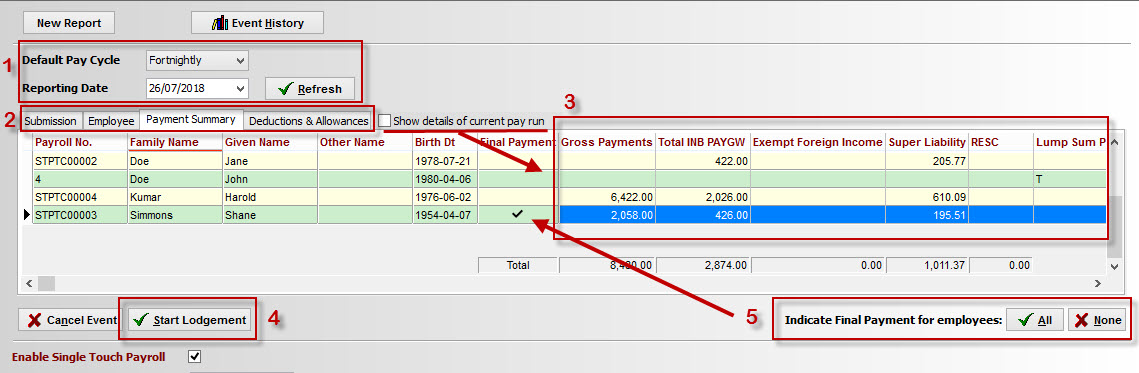Open Event History
Screen dimensions: 1139x373
click(x=257, y=23)
